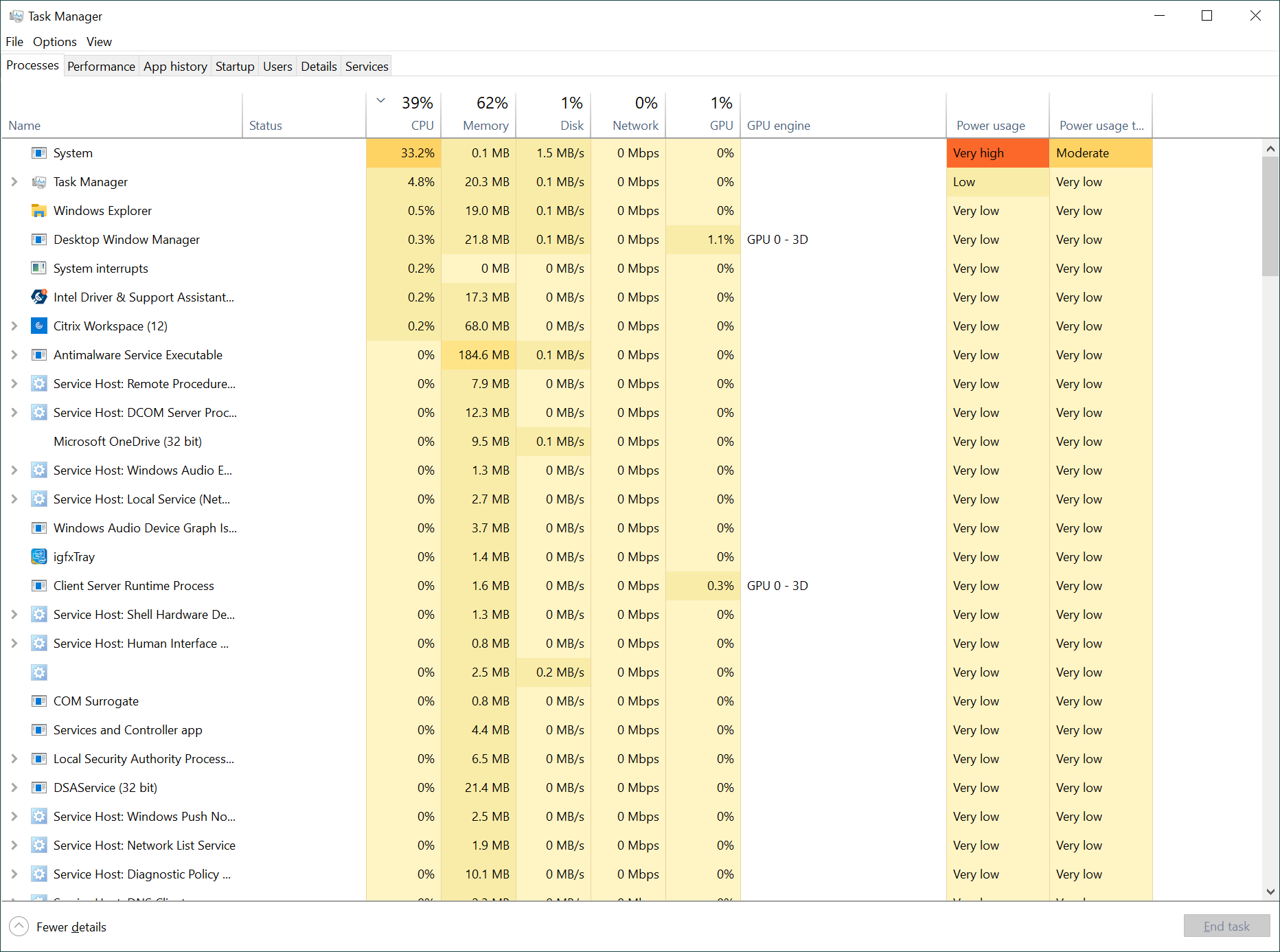Expand the Antimalware Service Executable group
1280x952 pixels.
click(x=14, y=355)
